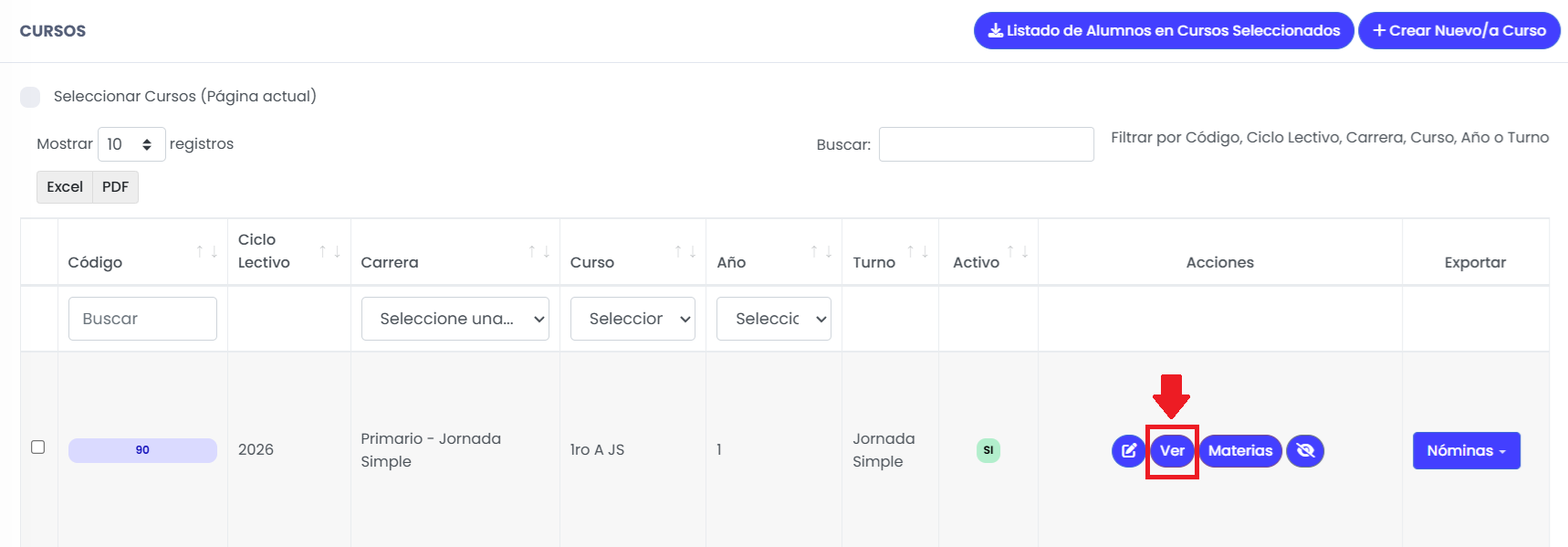The height and width of the screenshot is (547, 1568).
Task: Click the Ciclo Lectivo value 2026
Action: click(256, 449)
